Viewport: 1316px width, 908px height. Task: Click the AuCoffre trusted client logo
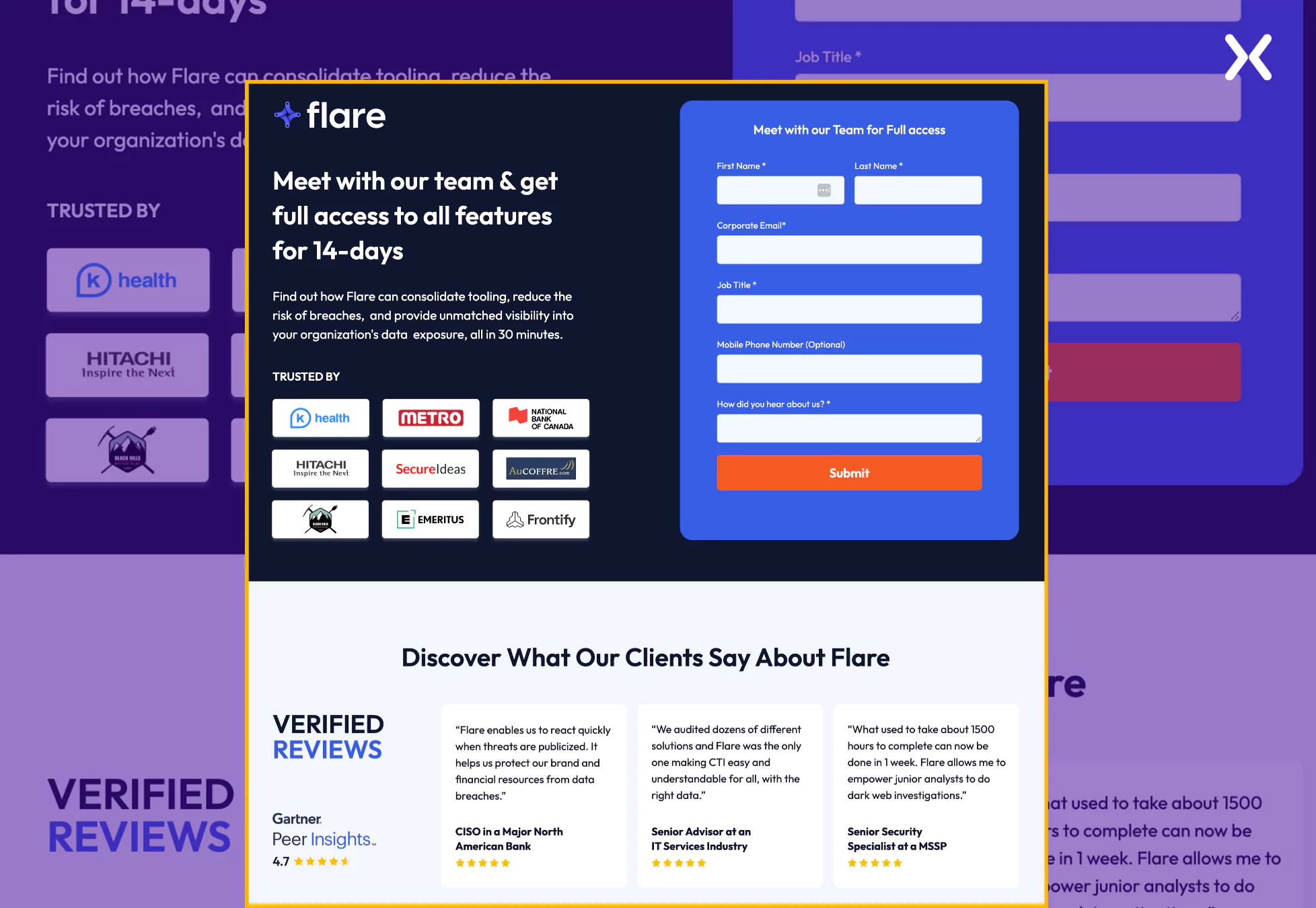point(540,468)
